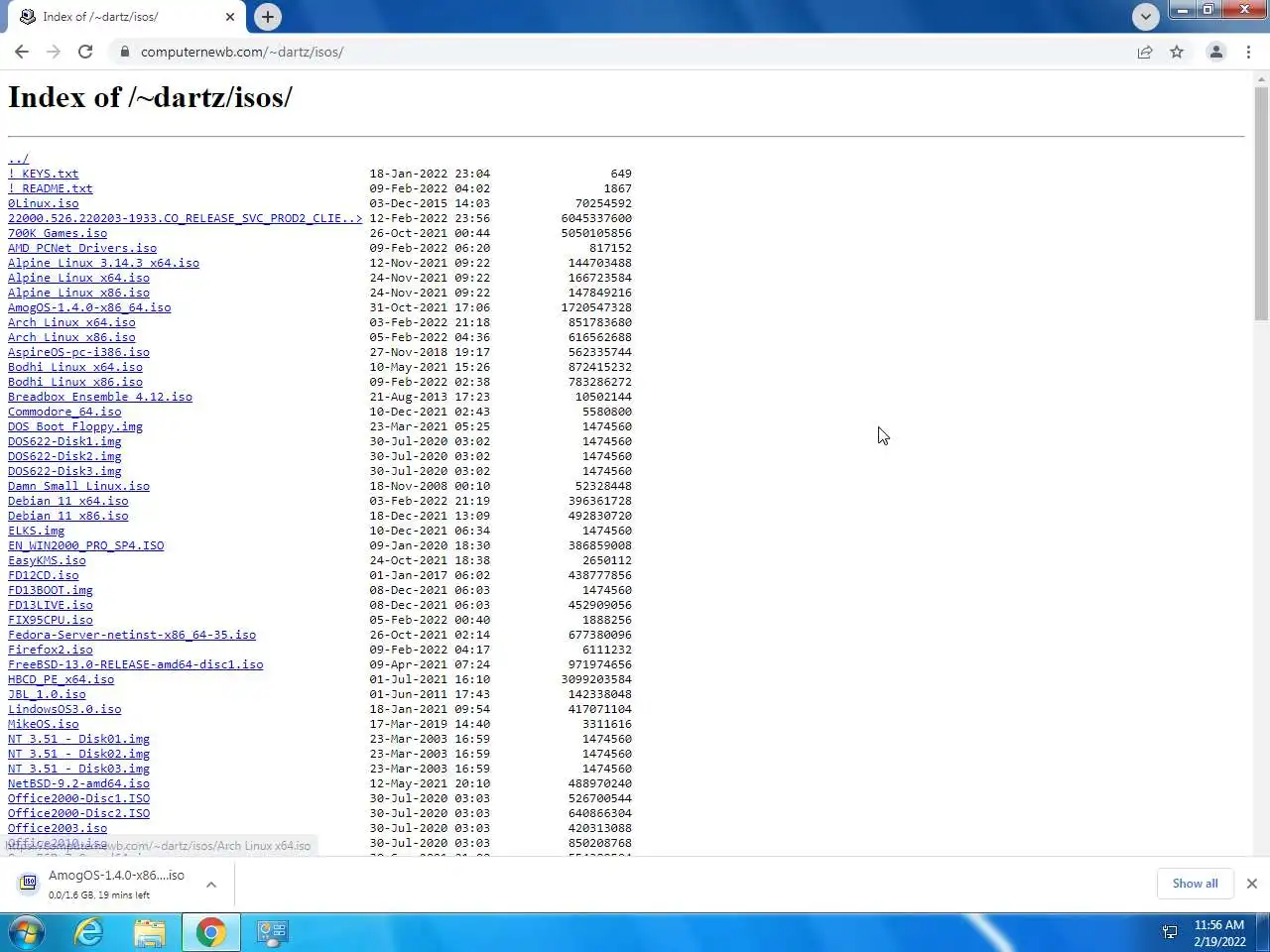1270x952 pixels.
Task: Open Windows Explorer from the taskbar
Action: (x=150, y=932)
